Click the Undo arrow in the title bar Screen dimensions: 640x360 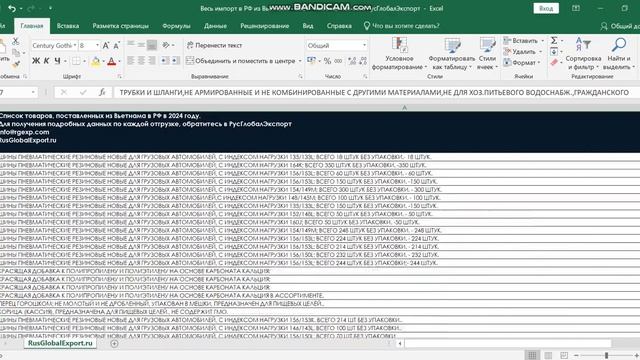point(12,8)
